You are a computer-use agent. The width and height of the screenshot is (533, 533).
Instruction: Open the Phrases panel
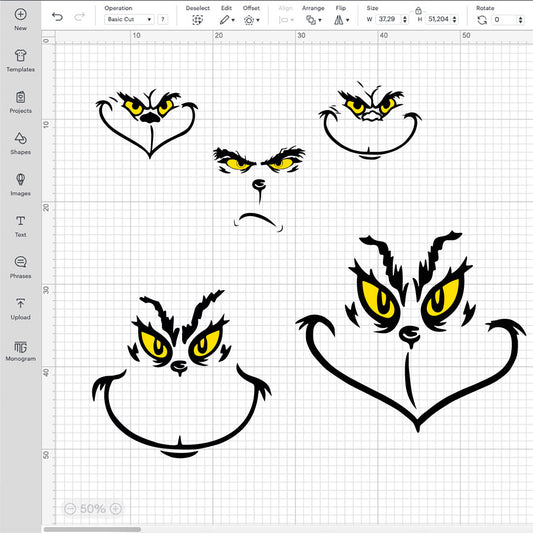coord(20,267)
